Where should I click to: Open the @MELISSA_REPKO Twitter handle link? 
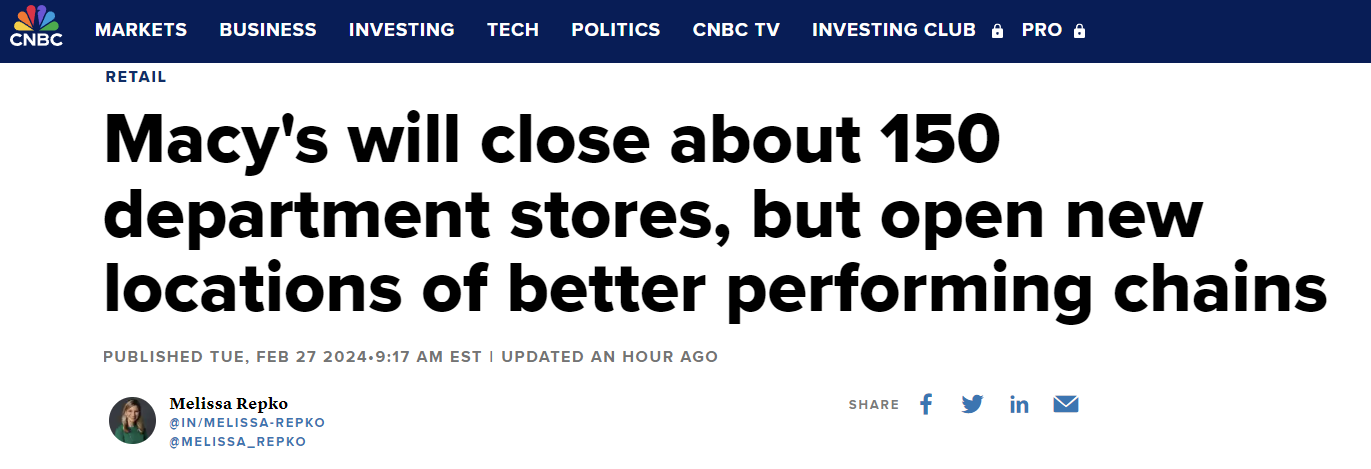(238, 441)
